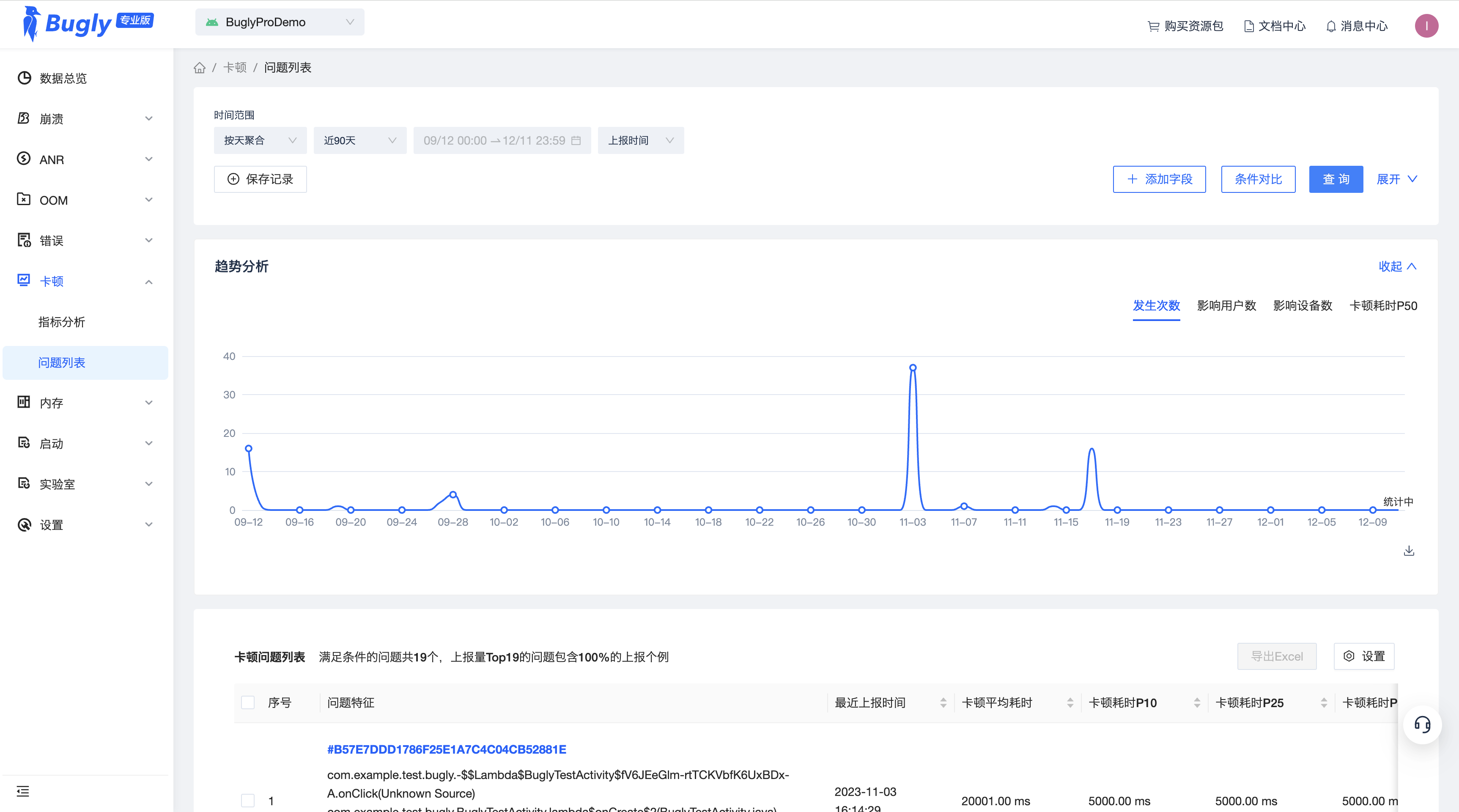
Task: Click the 09-28 data point on chart
Action: tap(453, 494)
